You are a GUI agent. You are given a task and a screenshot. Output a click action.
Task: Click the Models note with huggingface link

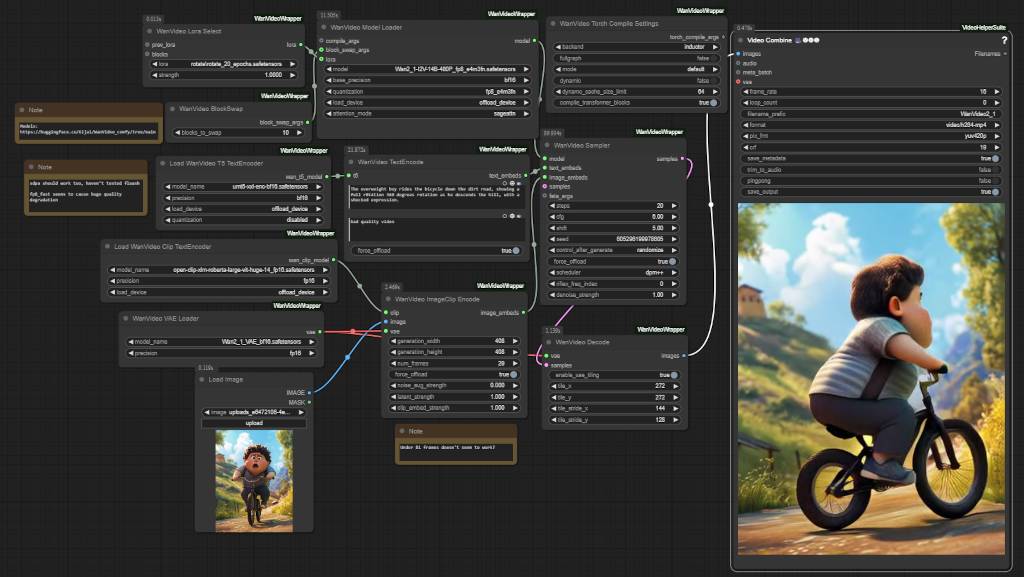point(88,129)
